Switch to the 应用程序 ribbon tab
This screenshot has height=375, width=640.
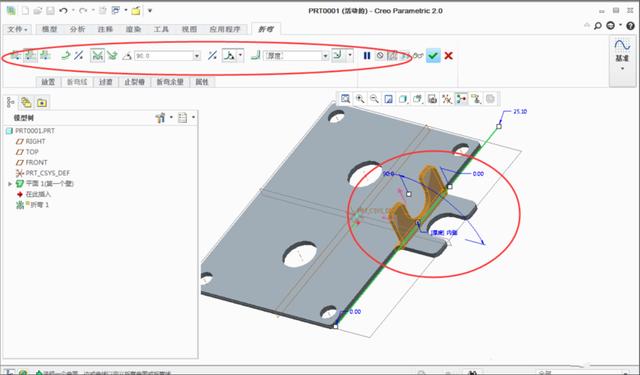tap(225, 29)
